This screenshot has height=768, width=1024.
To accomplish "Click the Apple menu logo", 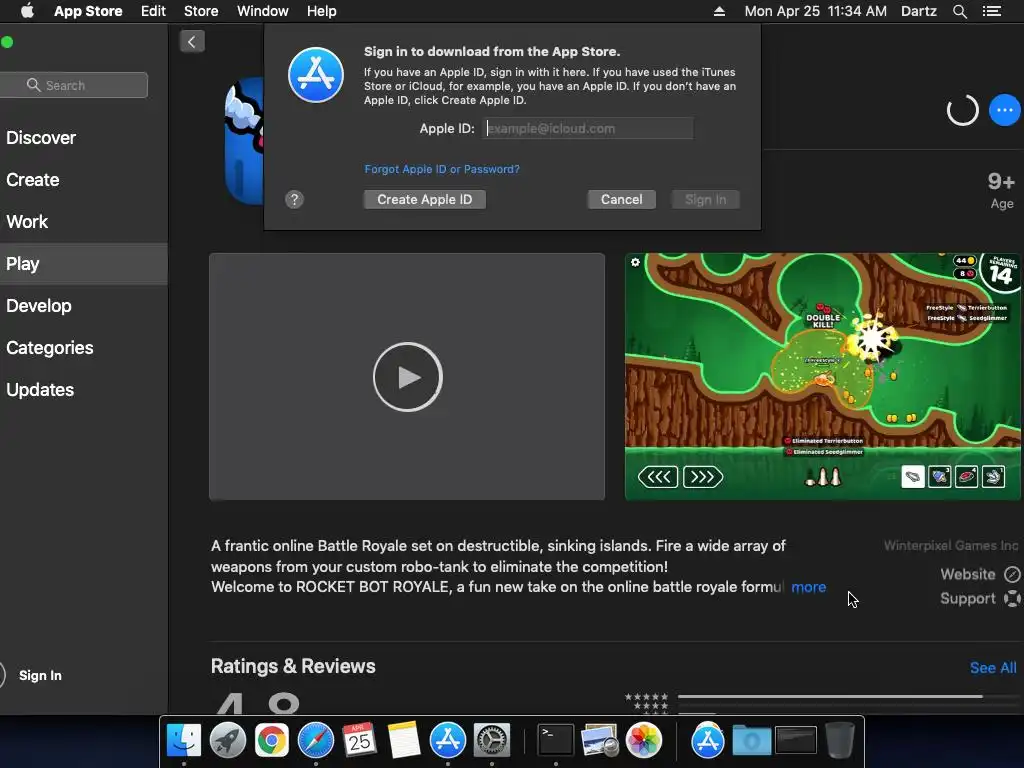I will (x=27, y=11).
